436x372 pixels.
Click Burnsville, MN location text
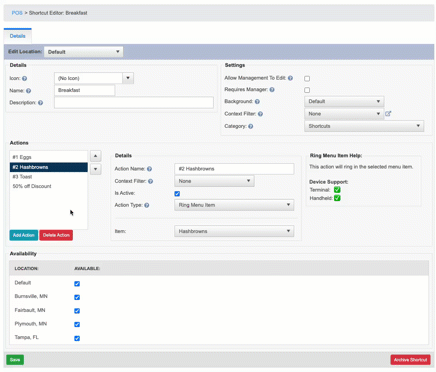point(31,296)
